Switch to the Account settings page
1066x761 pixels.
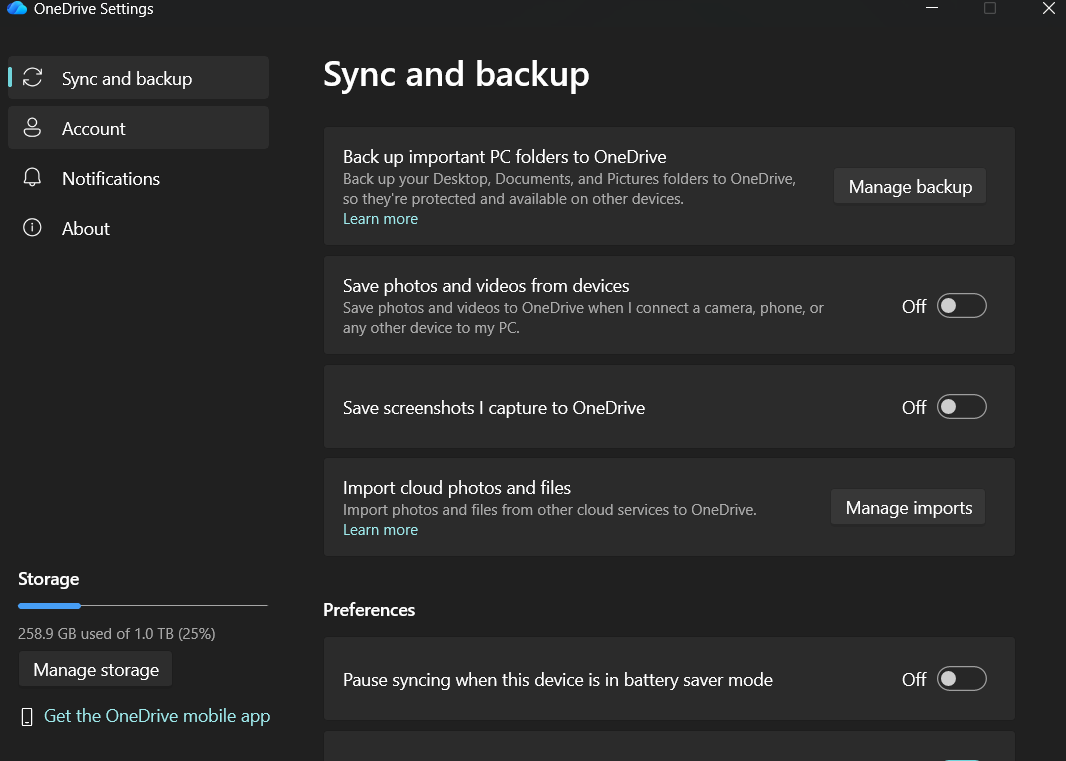[139, 128]
